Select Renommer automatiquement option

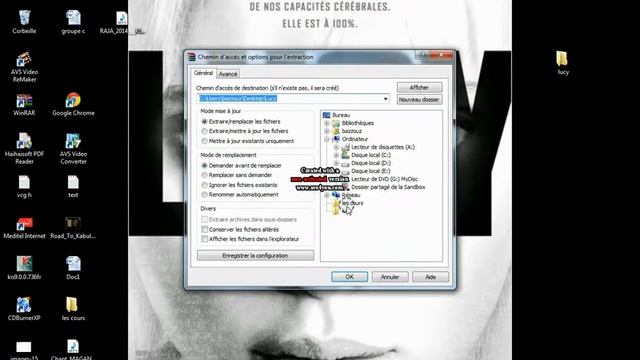(x=240, y=195)
